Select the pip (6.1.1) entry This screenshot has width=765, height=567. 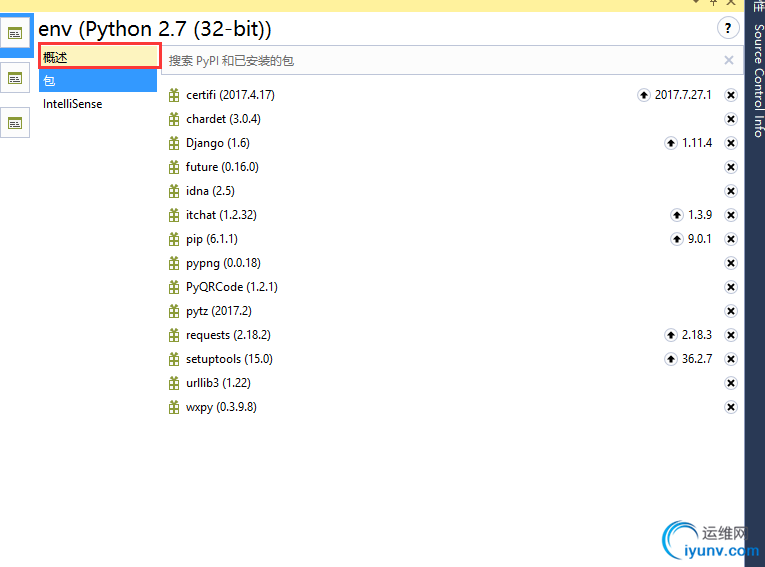212,239
